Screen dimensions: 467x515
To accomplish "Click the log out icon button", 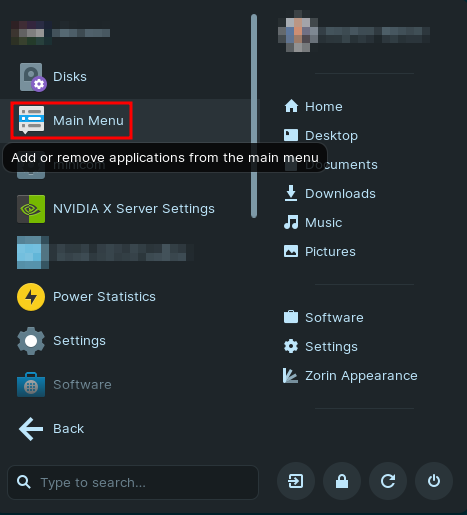I will (296, 481).
